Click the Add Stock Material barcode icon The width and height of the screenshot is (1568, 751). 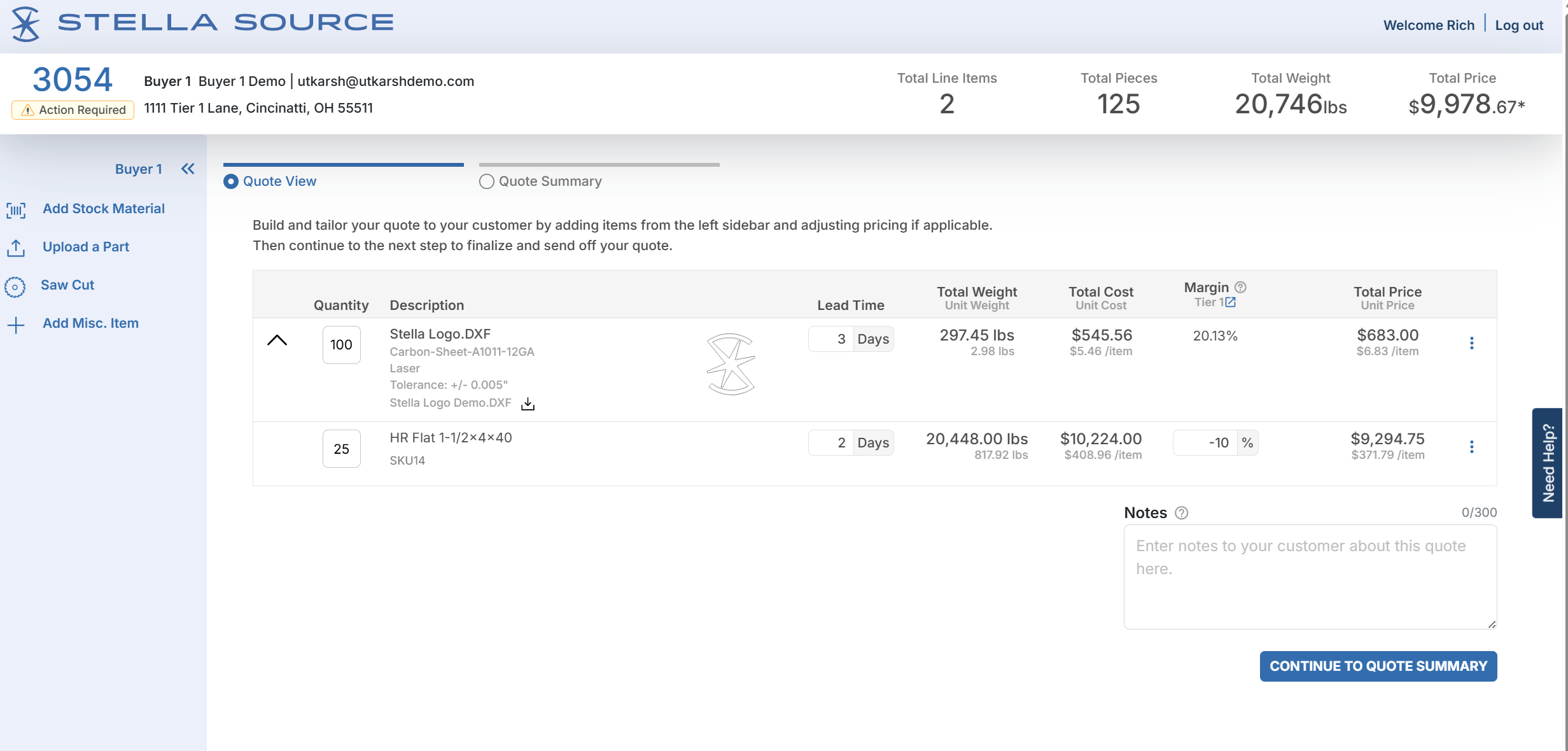pyautogui.click(x=16, y=209)
